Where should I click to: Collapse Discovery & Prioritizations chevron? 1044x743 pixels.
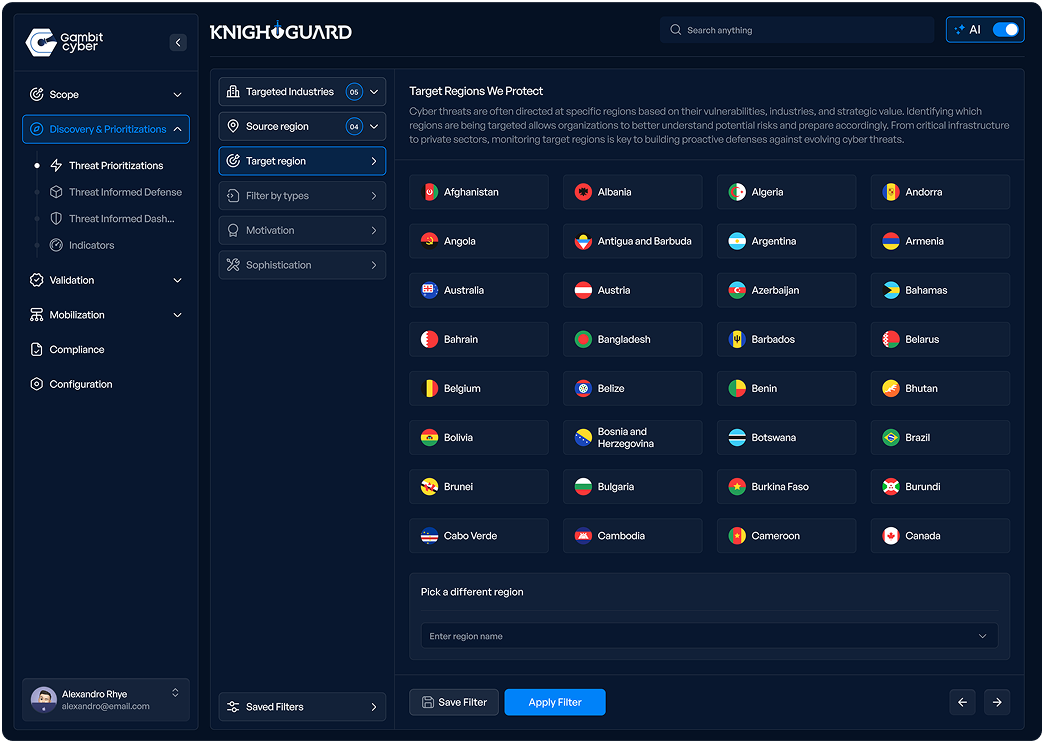(178, 129)
